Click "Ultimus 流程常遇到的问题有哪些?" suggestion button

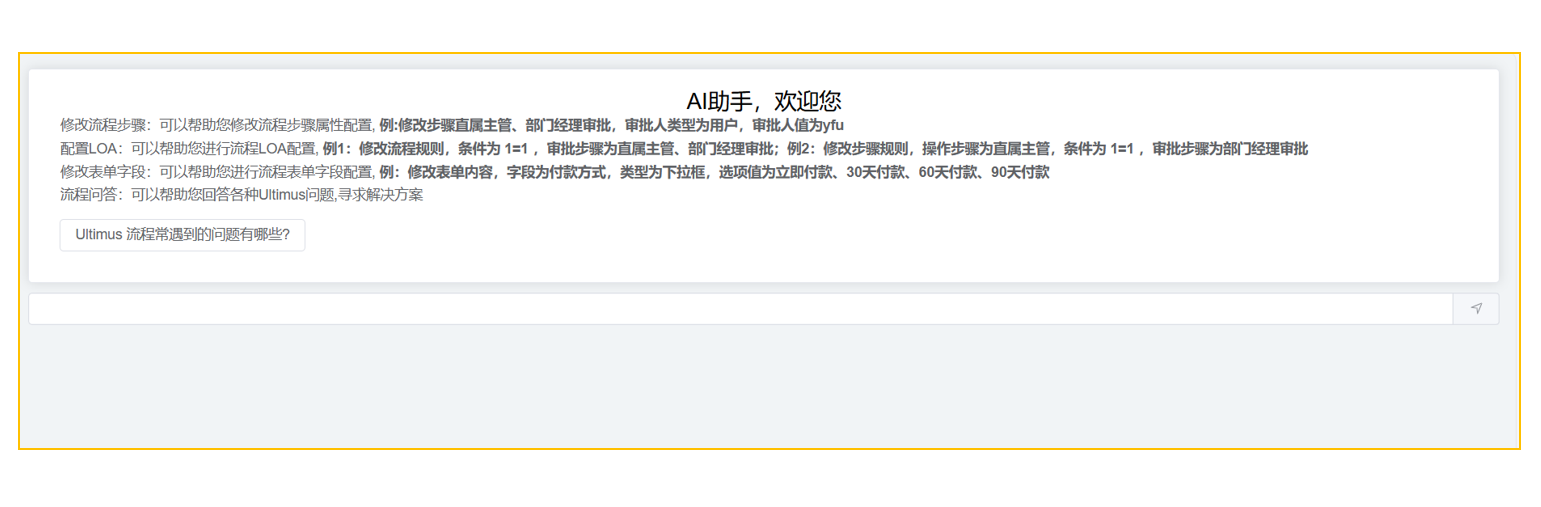[182, 235]
